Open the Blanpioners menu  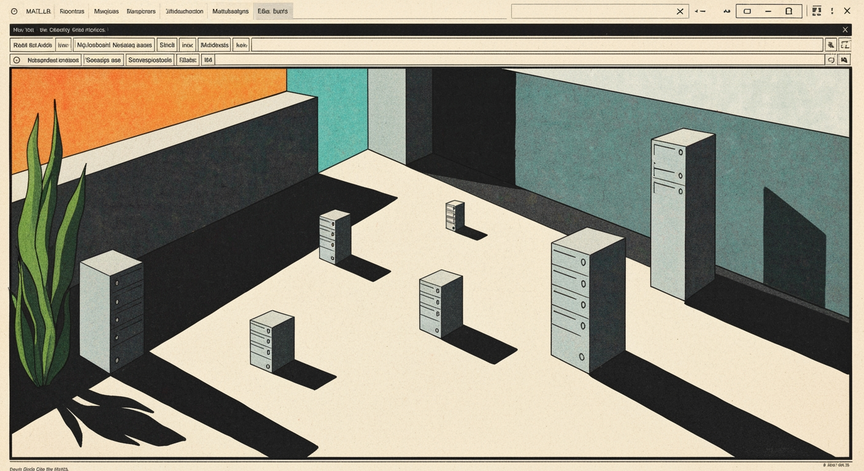tap(141, 11)
